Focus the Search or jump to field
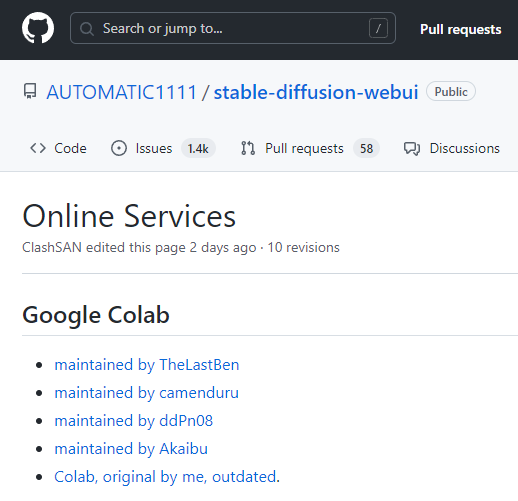The image size is (518, 501). point(233,28)
